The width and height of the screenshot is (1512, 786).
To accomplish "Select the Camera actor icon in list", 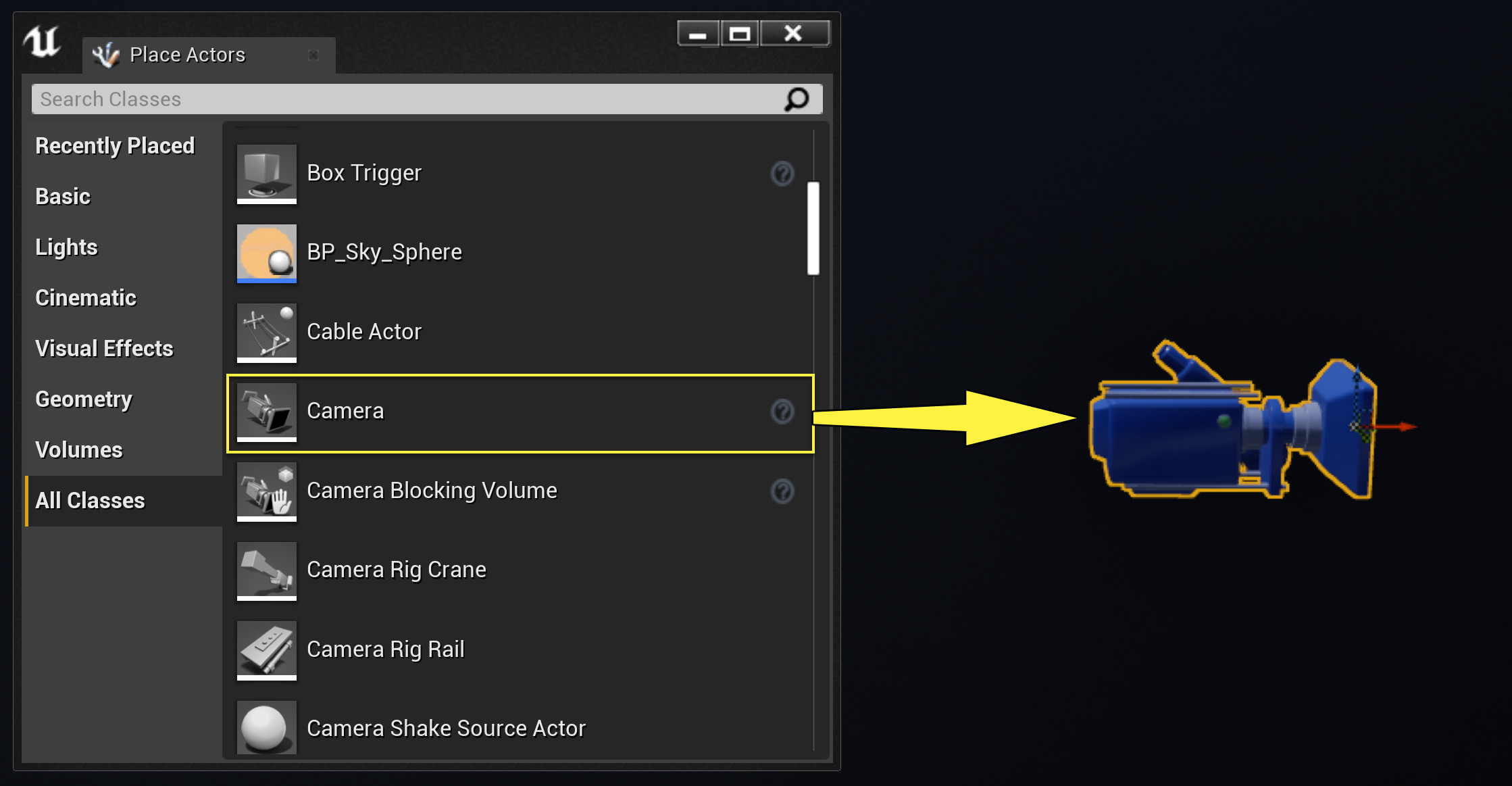I will (x=266, y=411).
